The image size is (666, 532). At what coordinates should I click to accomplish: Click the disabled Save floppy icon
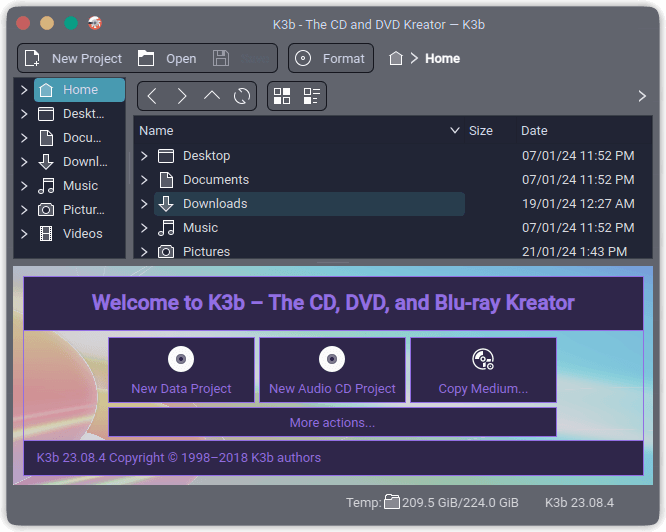(221, 58)
